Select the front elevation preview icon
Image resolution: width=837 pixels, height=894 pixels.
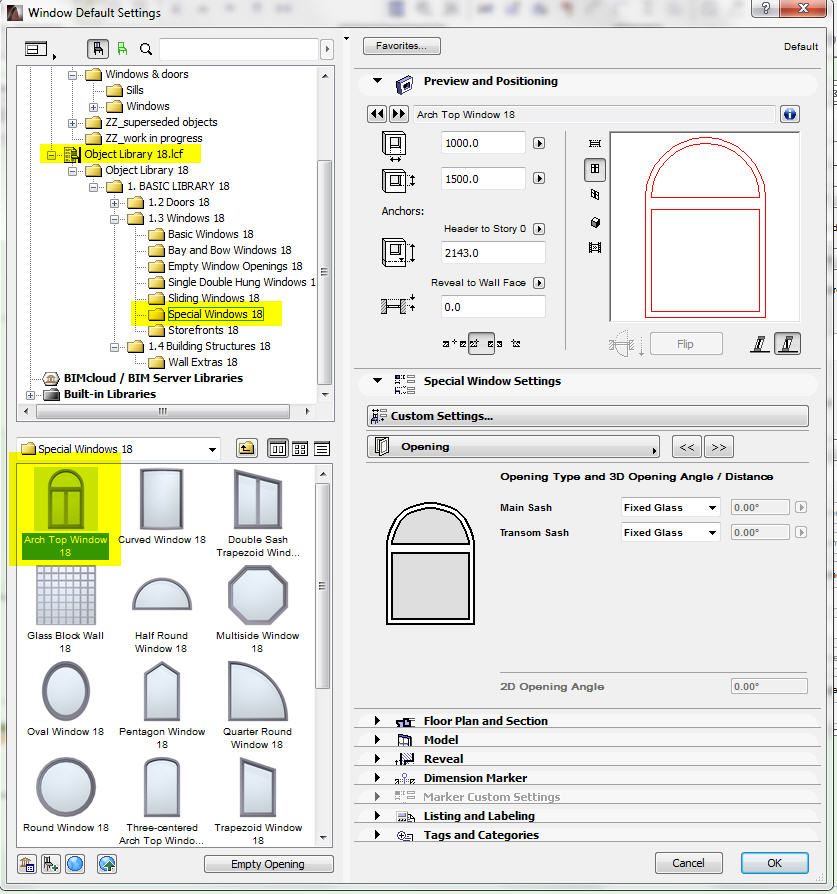[x=595, y=169]
